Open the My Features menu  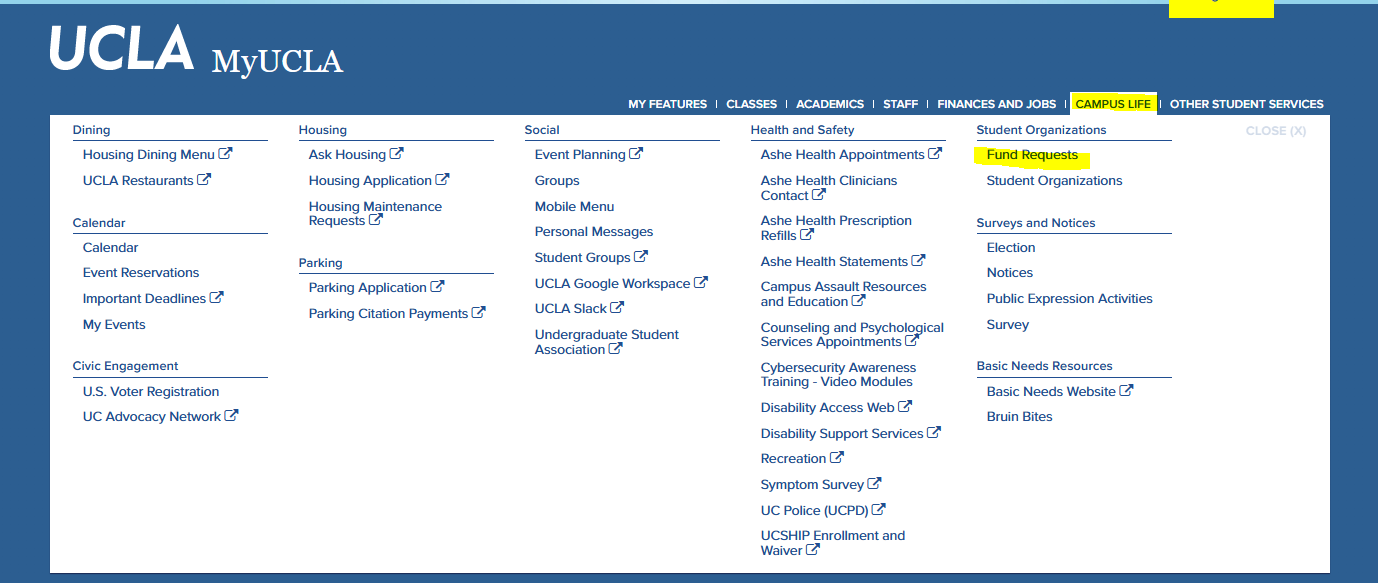click(667, 104)
